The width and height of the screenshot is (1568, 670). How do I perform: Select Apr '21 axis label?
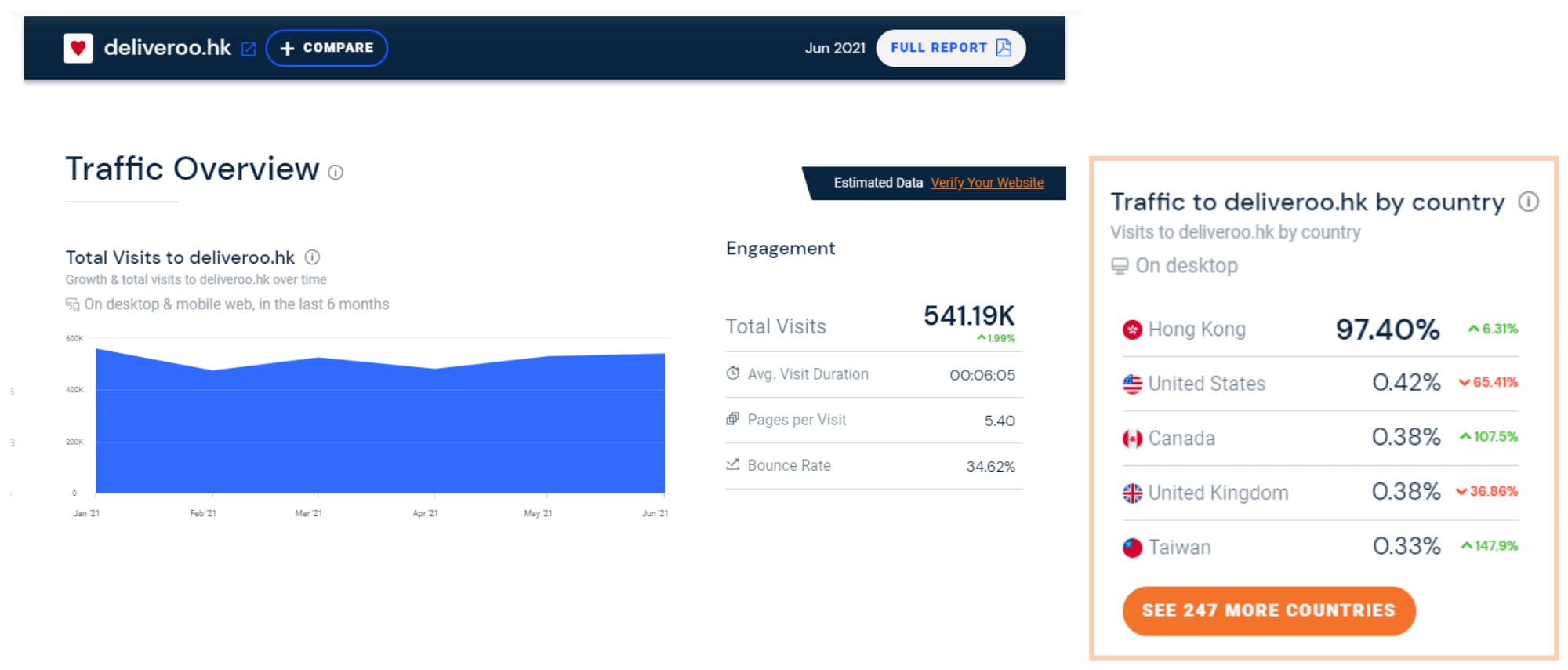[x=425, y=513]
